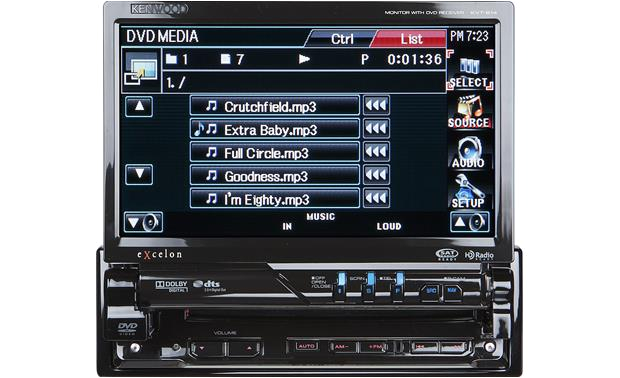Tap the elapsed time 0:01:36

(414, 59)
